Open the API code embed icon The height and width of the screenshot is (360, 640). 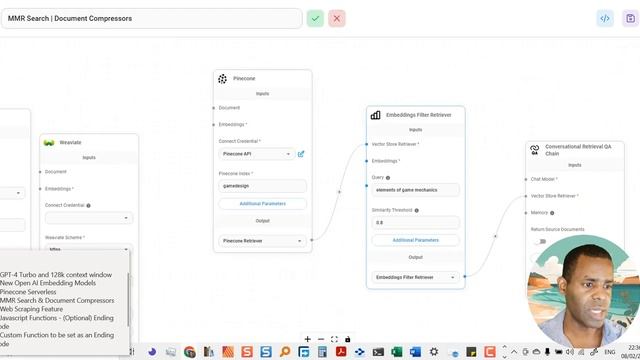(x=605, y=18)
